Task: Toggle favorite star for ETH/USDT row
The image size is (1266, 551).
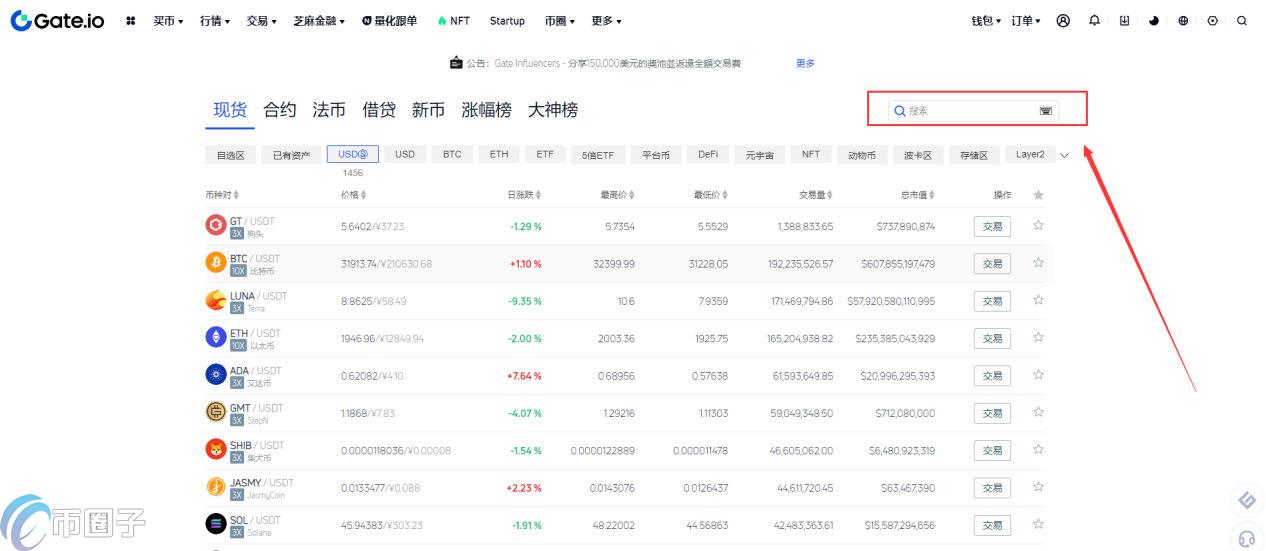Action: pyautogui.click(x=1038, y=338)
